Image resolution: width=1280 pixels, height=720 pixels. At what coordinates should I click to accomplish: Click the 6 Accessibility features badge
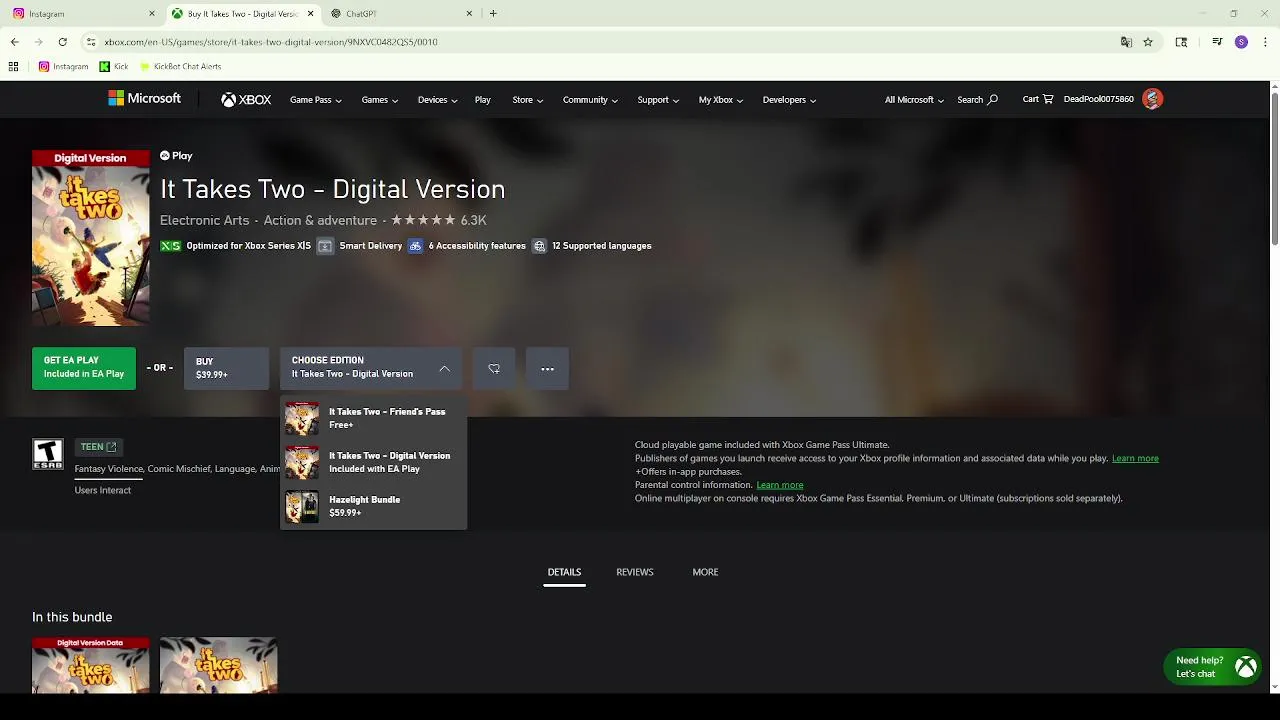(467, 246)
